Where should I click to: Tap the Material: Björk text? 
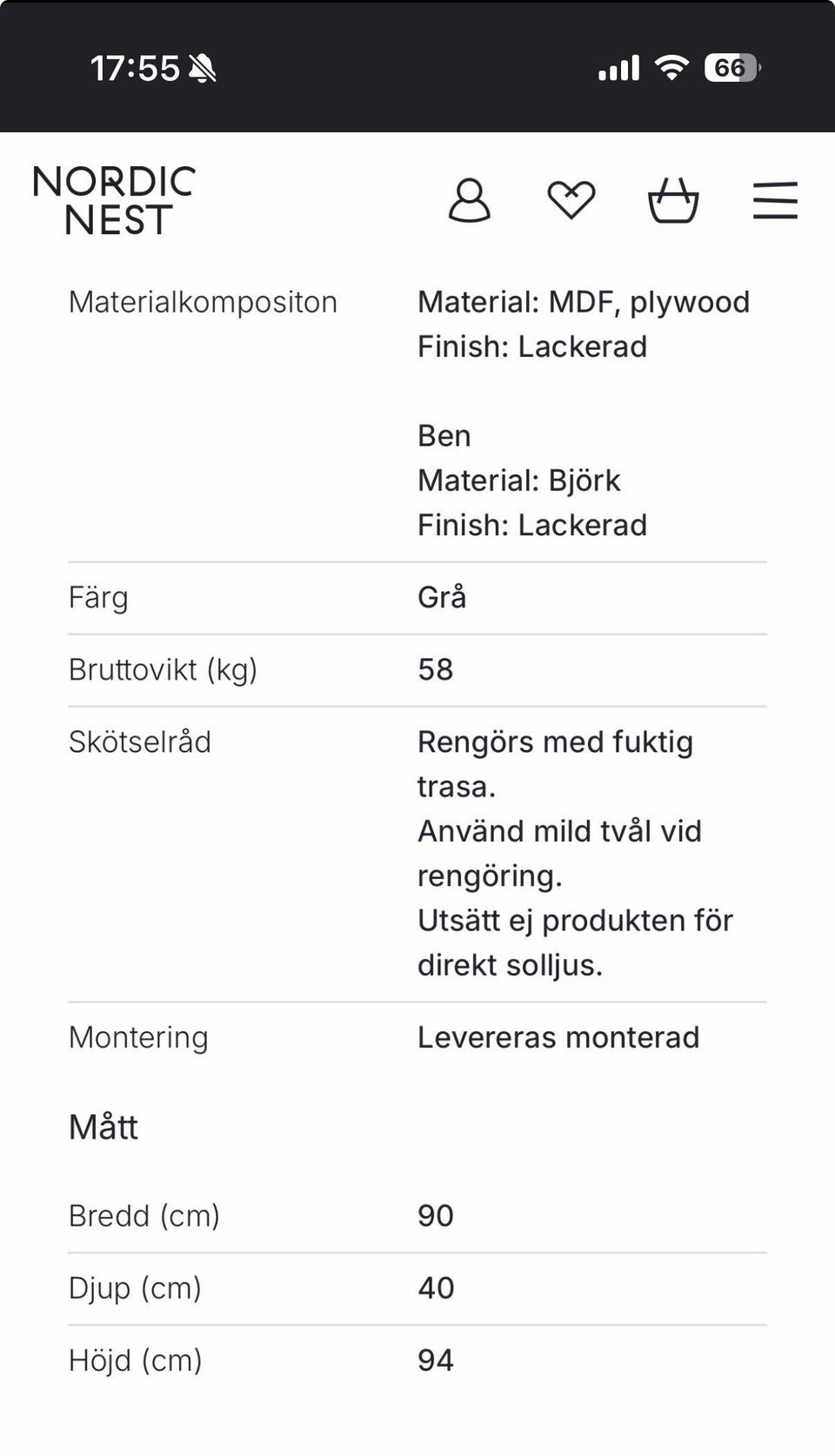[519, 480]
